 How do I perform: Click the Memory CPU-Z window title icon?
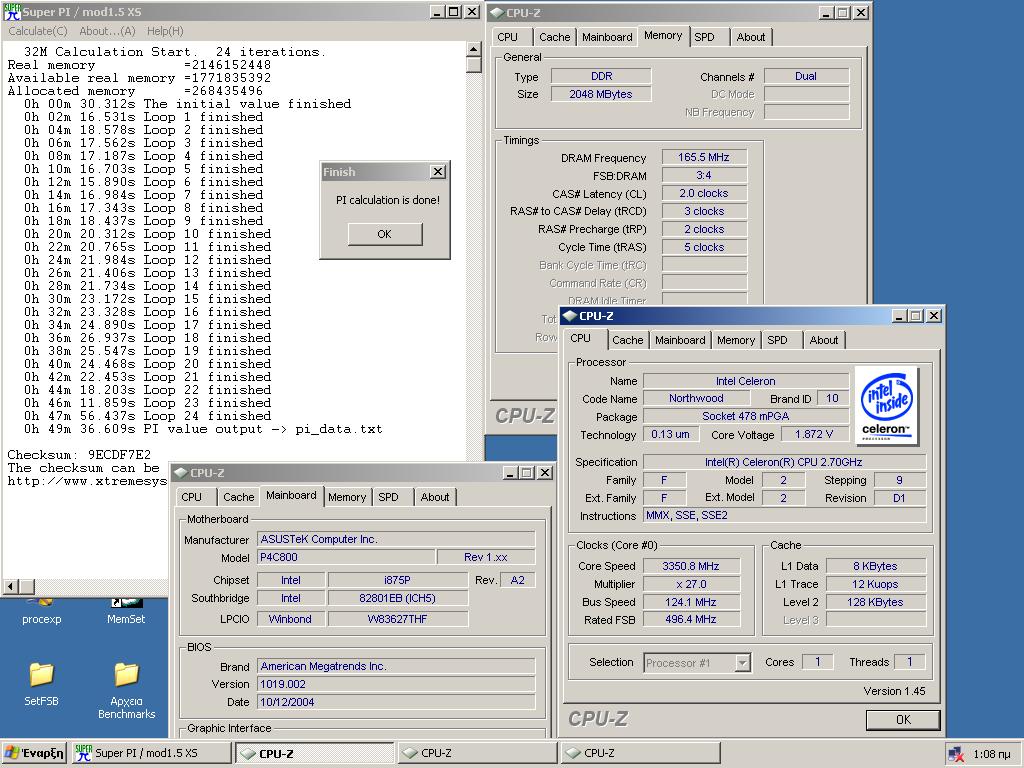496,12
